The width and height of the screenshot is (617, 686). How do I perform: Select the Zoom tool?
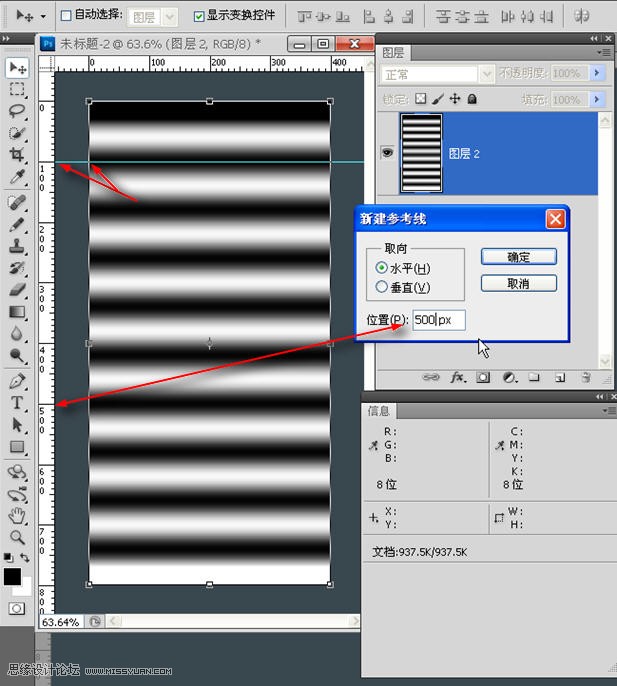pyautogui.click(x=18, y=537)
